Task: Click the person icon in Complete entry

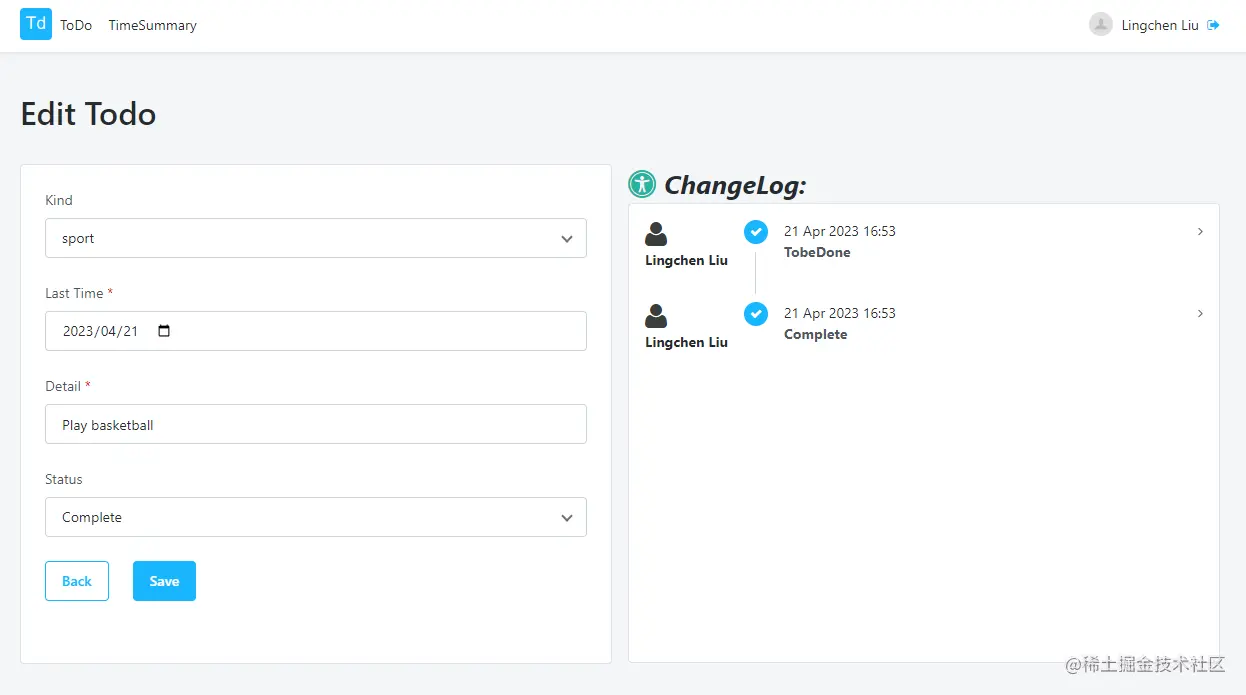Action: click(656, 316)
